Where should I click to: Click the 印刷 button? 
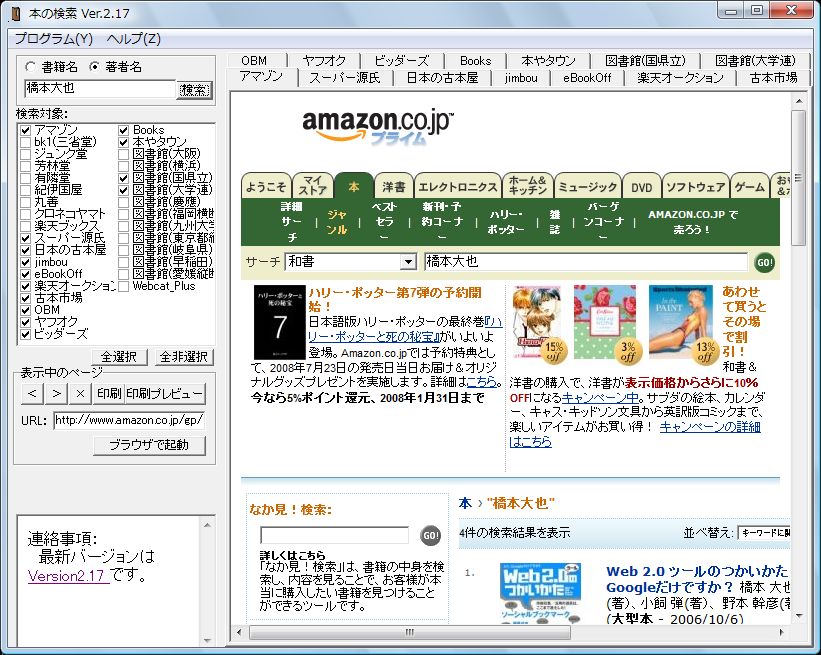(108, 393)
